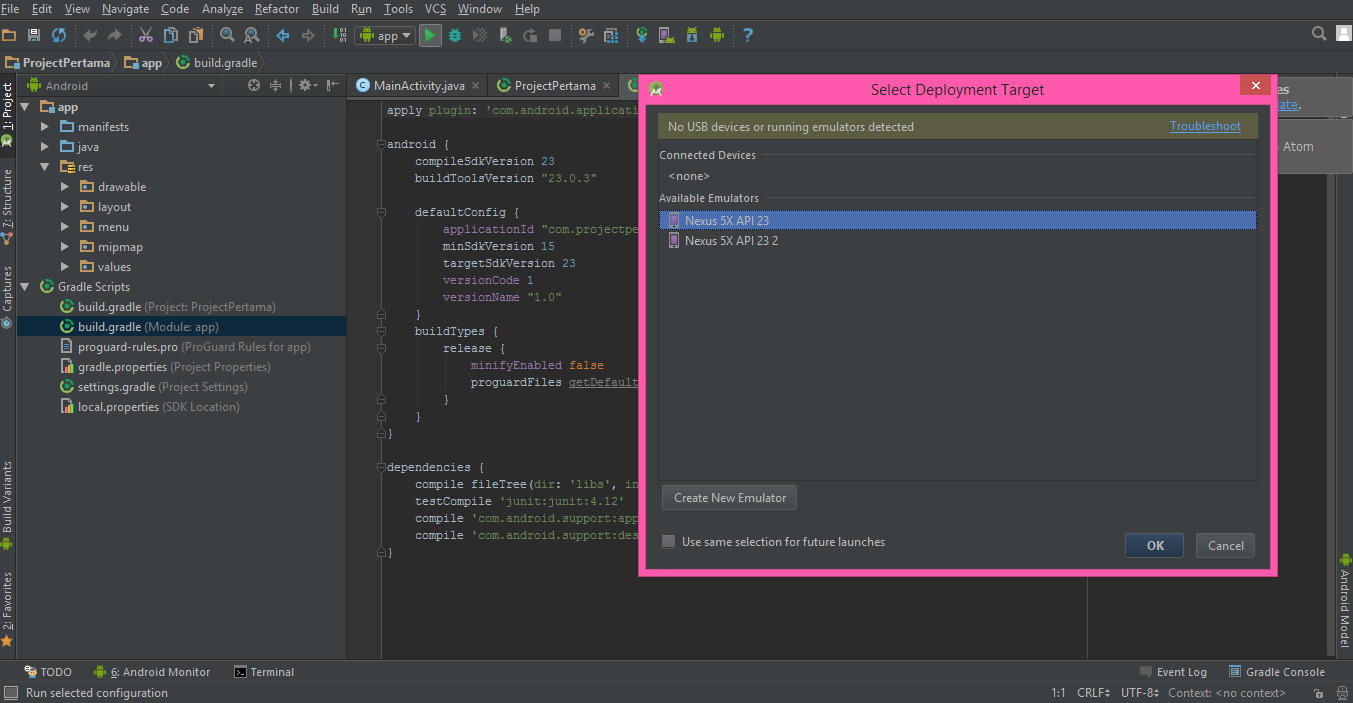This screenshot has width=1353, height=703.
Task: Expand the java folder
Action: point(43,146)
